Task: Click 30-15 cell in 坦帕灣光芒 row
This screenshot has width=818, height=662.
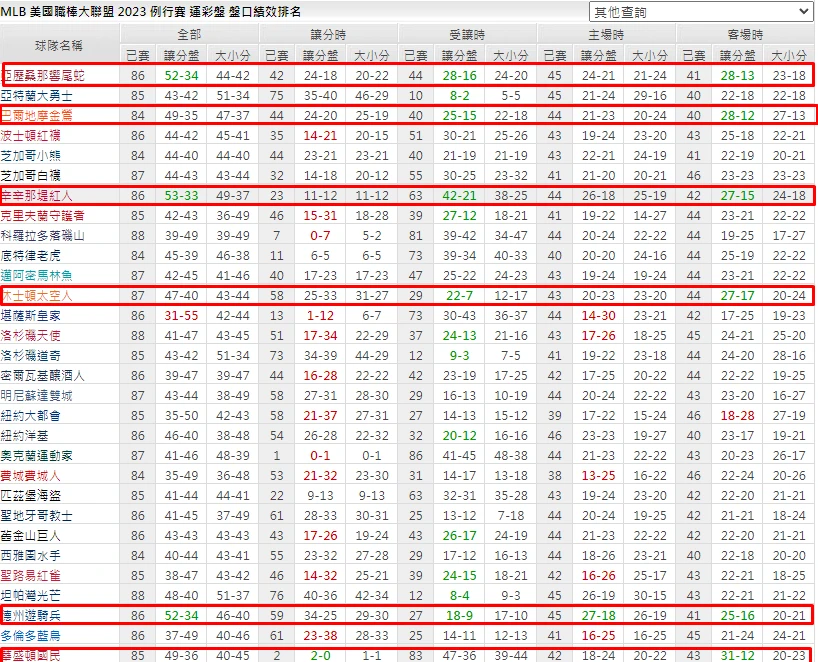Action: 650,596
